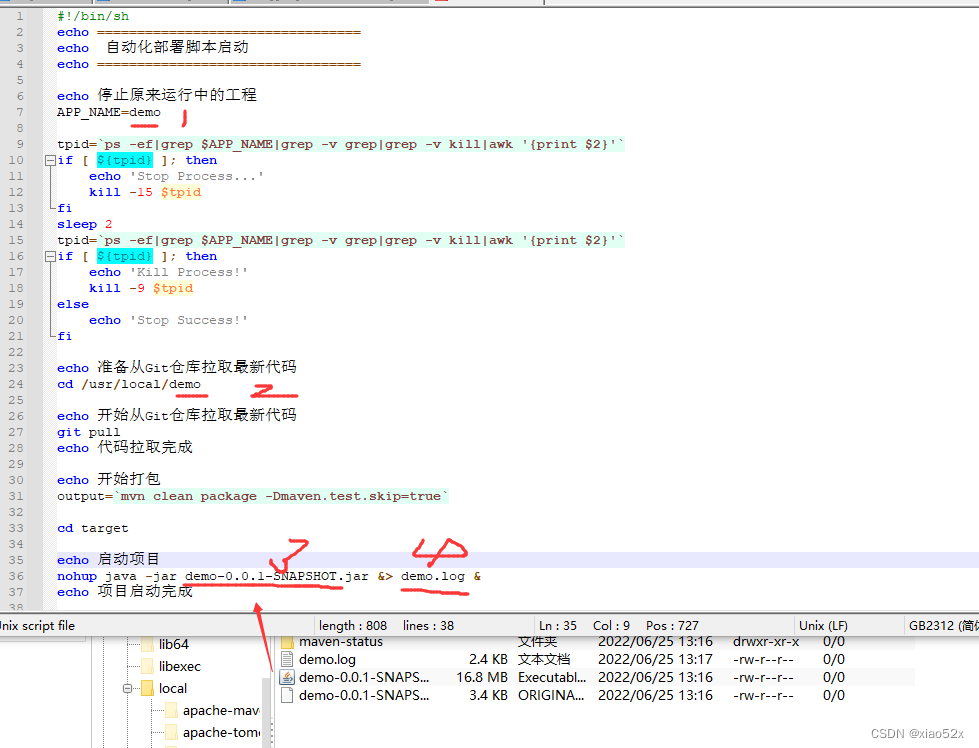Click line number 1 in the margin

(20, 16)
